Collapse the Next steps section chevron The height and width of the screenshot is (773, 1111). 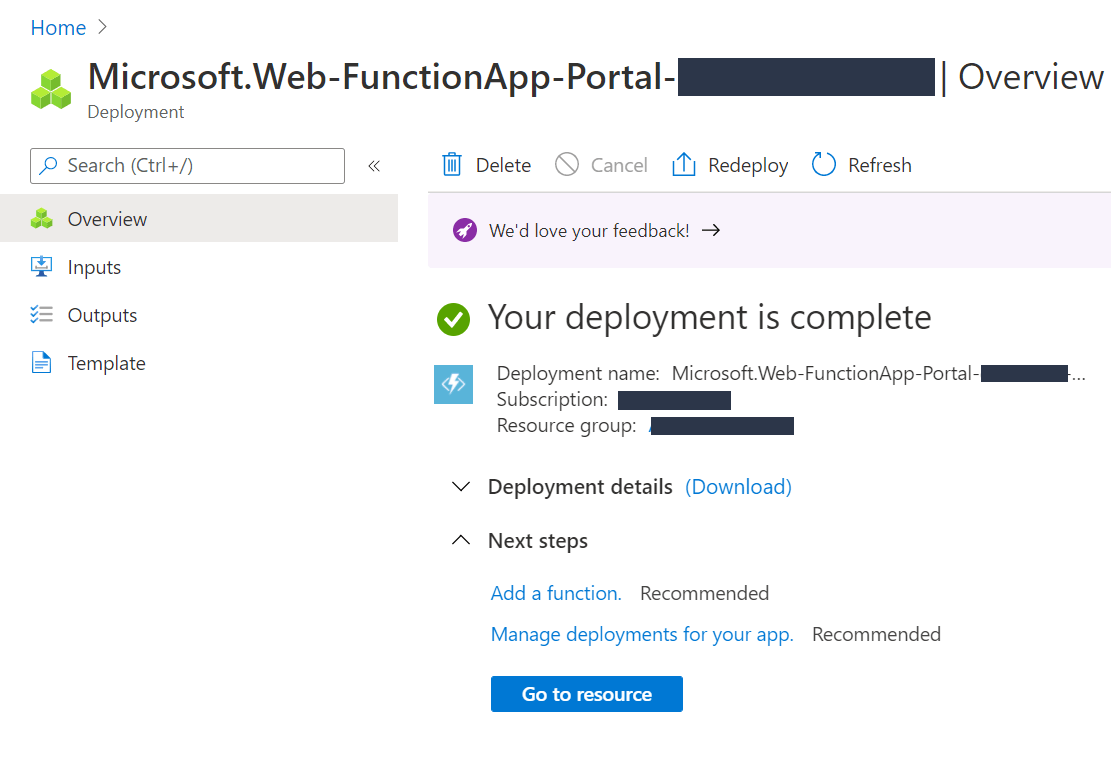461,541
